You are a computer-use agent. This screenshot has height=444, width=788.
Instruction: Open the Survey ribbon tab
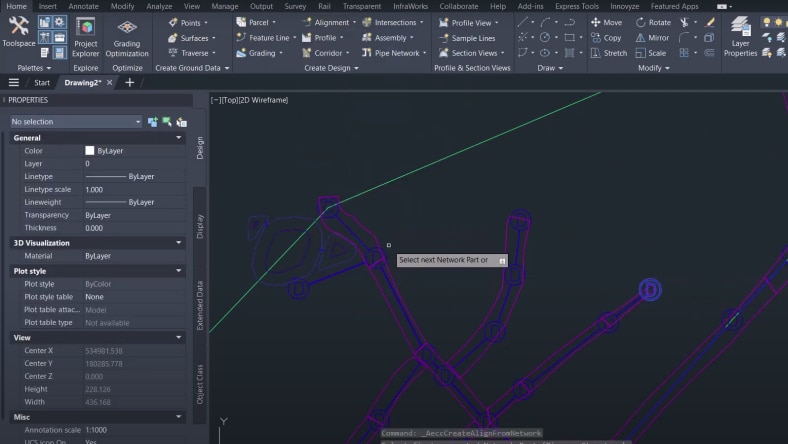coord(295,6)
